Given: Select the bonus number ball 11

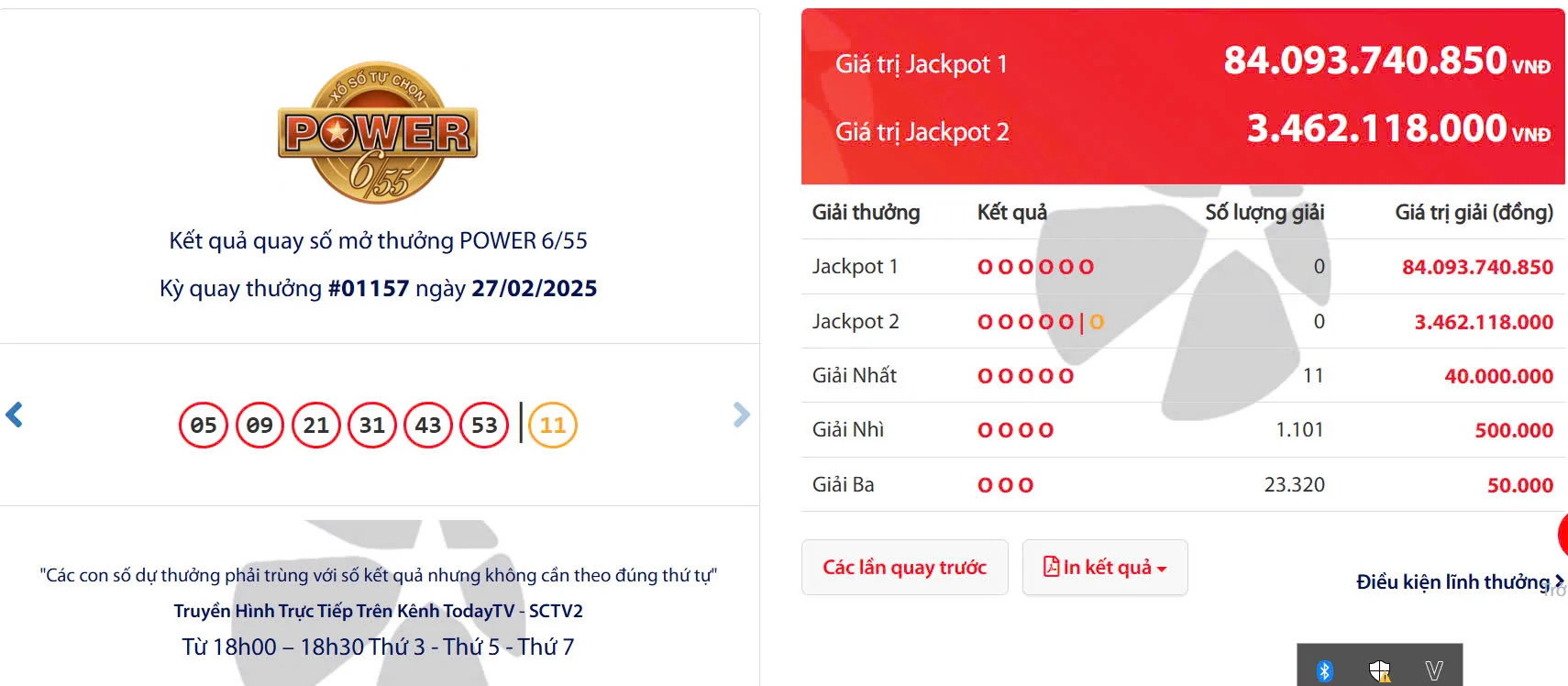Looking at the screenshot, I should [x=551, y=425].
